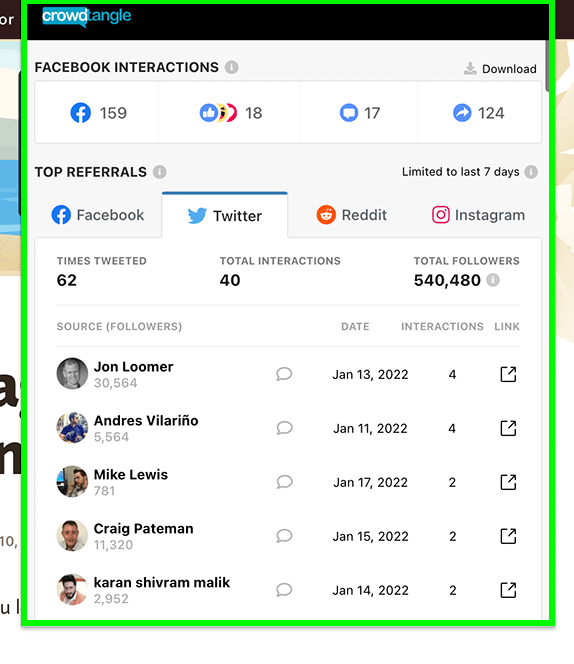The height and width of the screenshot is (664, 574).
Task: Click the info icon beside Limited to last 7 days
Action: tap(531, 172)
